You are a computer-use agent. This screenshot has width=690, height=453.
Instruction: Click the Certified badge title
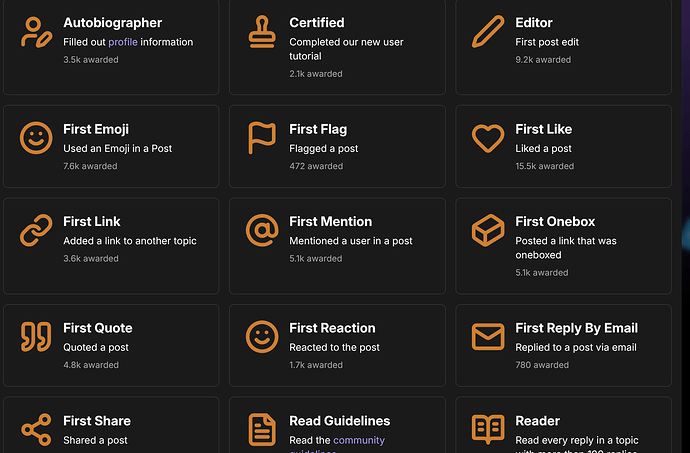tap(316, 22)
